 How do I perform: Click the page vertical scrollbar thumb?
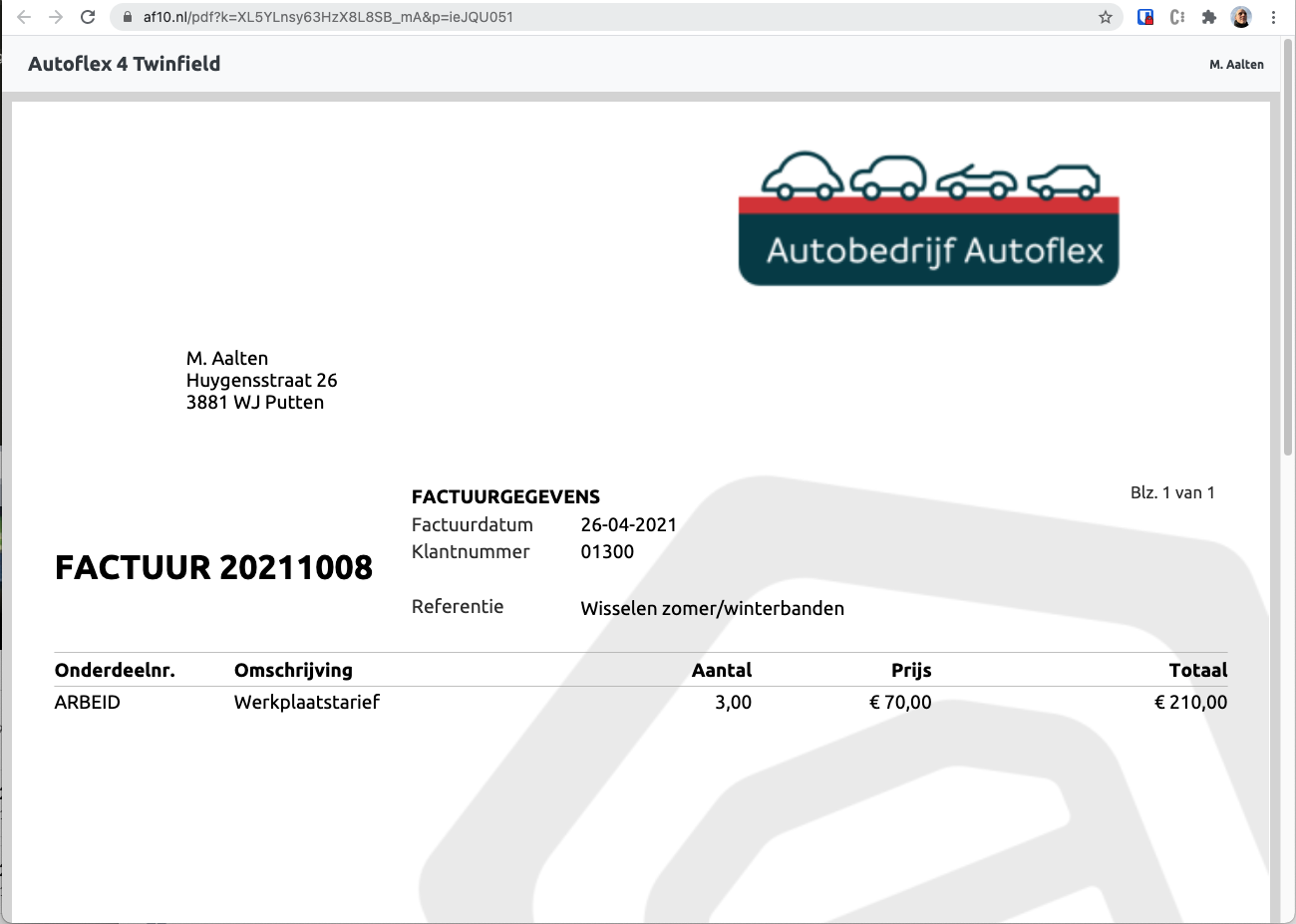point(1287,249)
